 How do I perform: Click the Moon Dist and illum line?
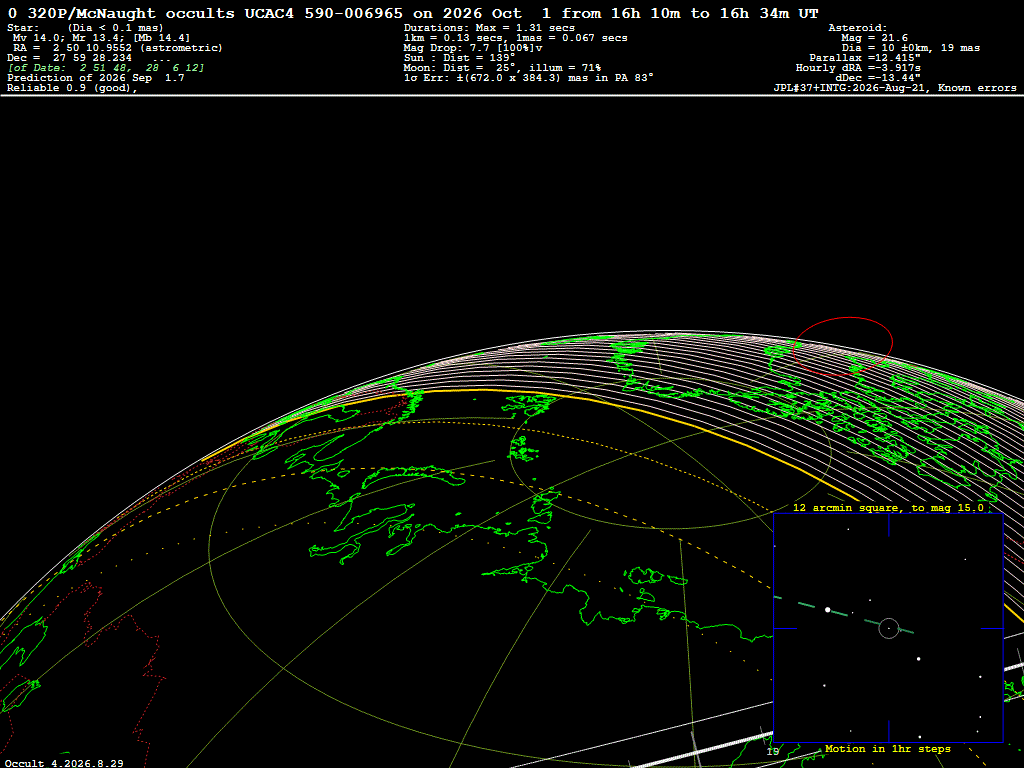[502, 67]
